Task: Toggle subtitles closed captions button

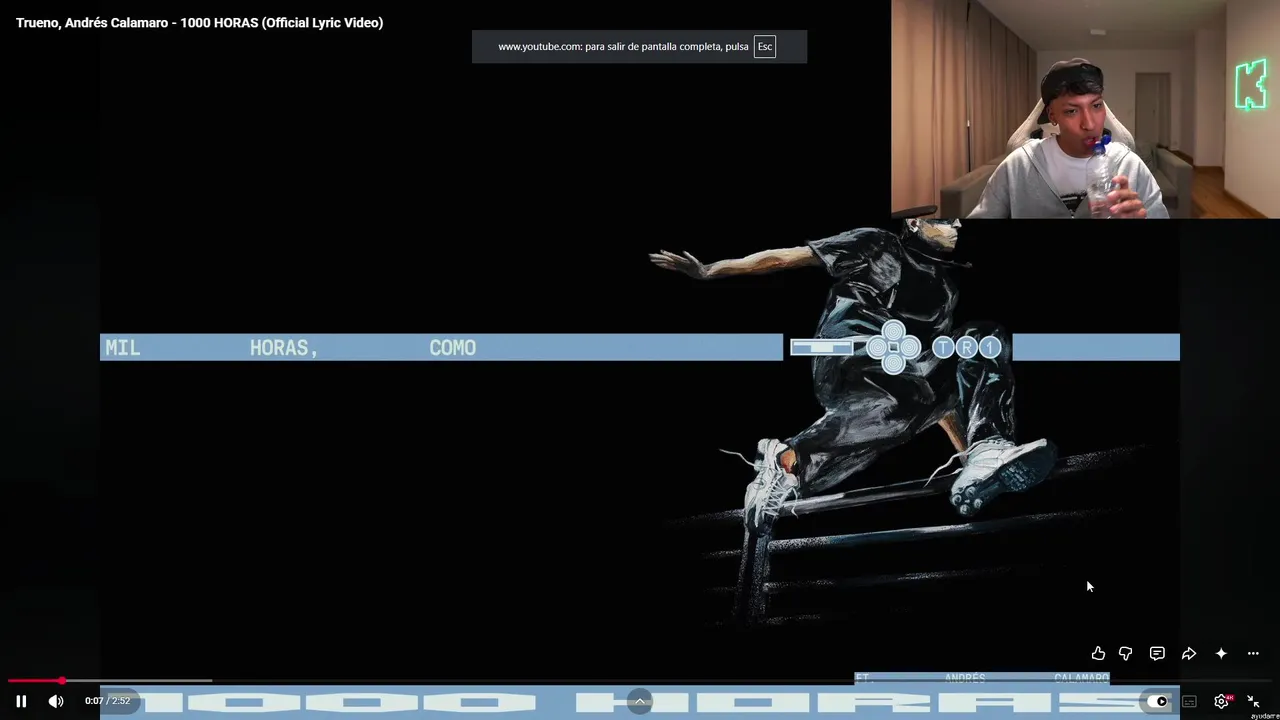Action: coord(1189,701)
